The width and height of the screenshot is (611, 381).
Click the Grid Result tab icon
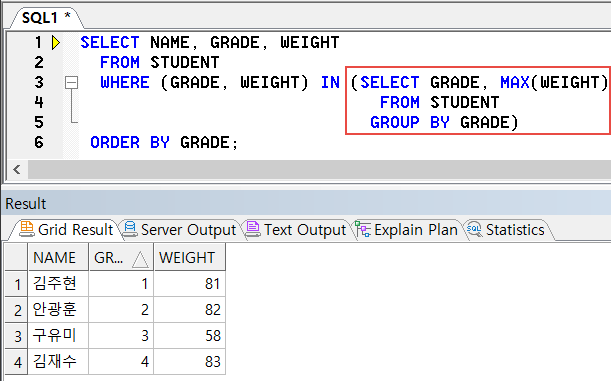(26, 229)
